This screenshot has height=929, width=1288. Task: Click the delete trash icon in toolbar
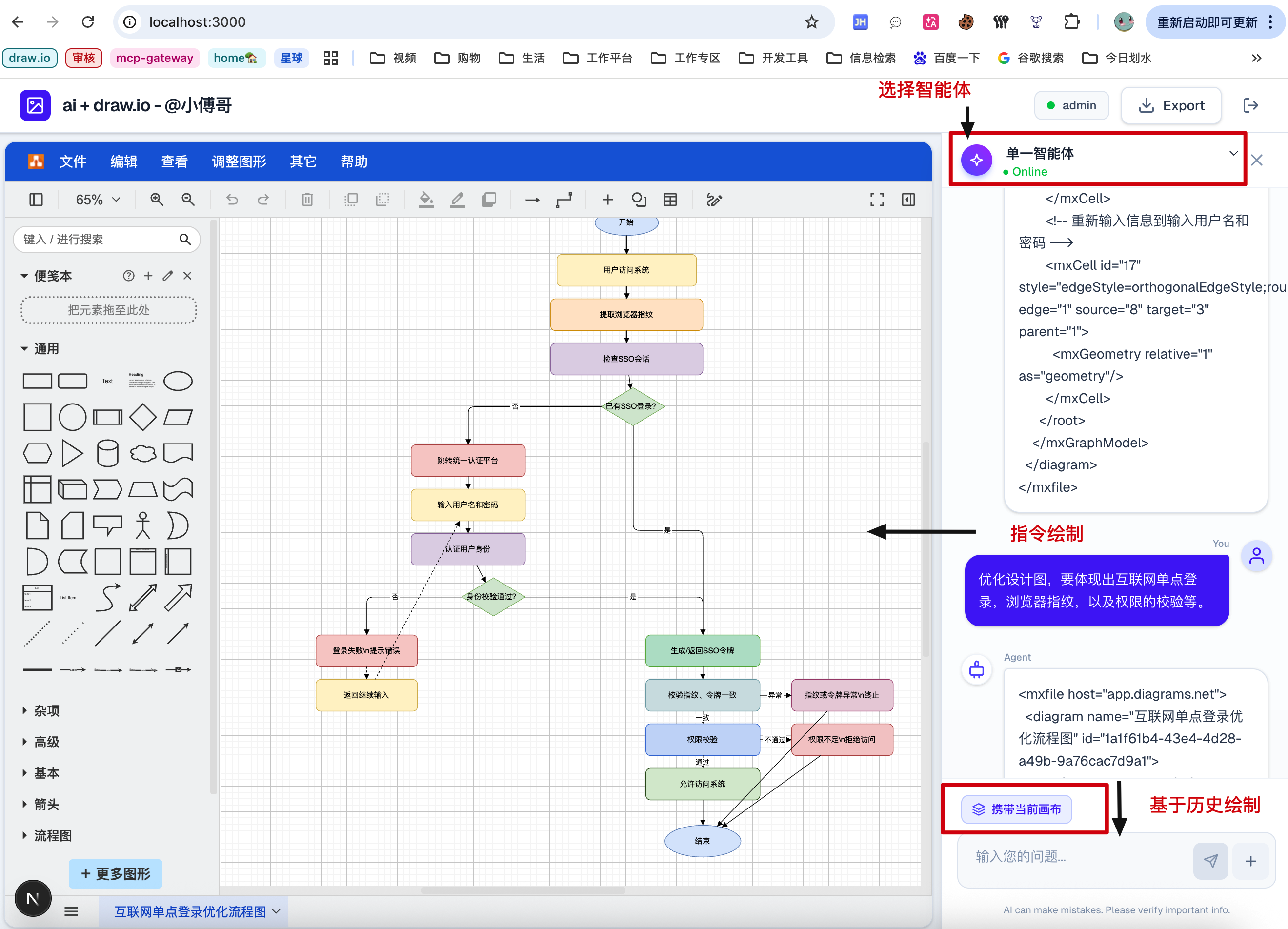pyautogui.click(x=307, y=200)
